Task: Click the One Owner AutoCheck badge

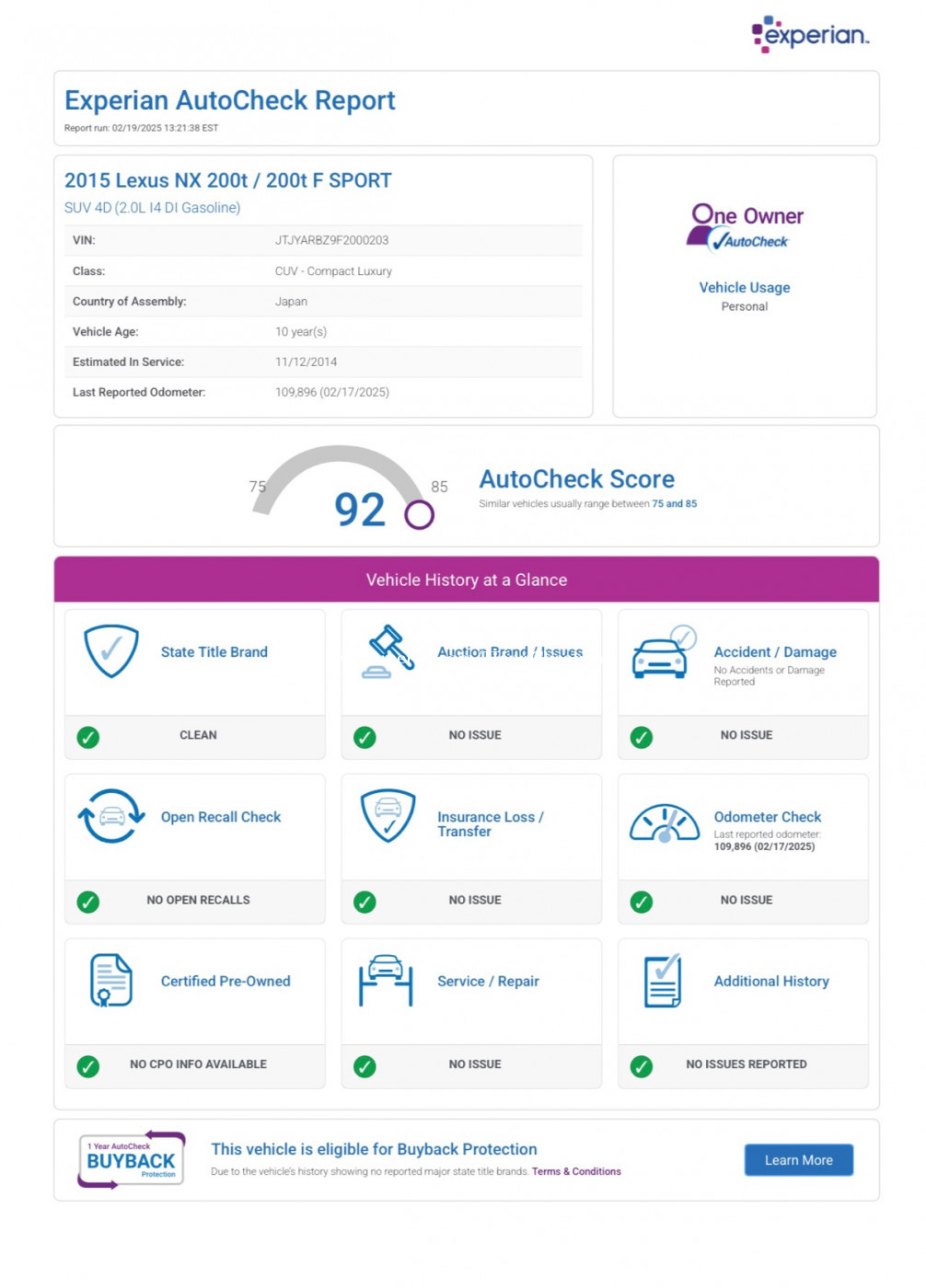Action: click(x=745, y=227)
